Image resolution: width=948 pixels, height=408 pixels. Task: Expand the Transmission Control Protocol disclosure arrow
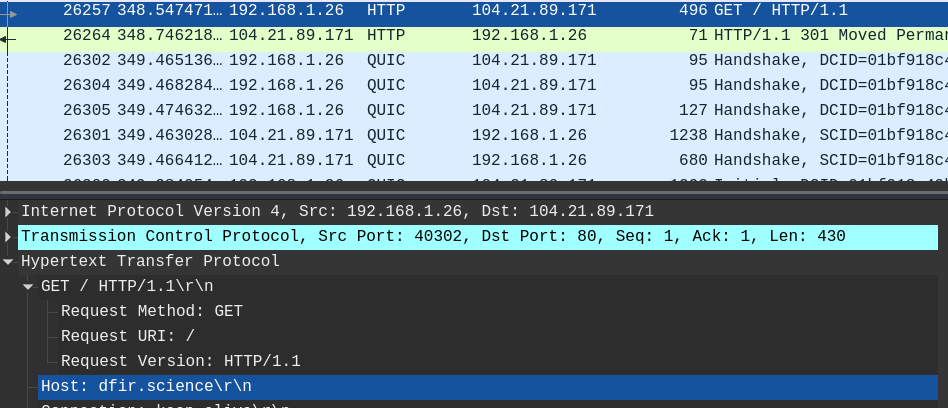[9, 236]
